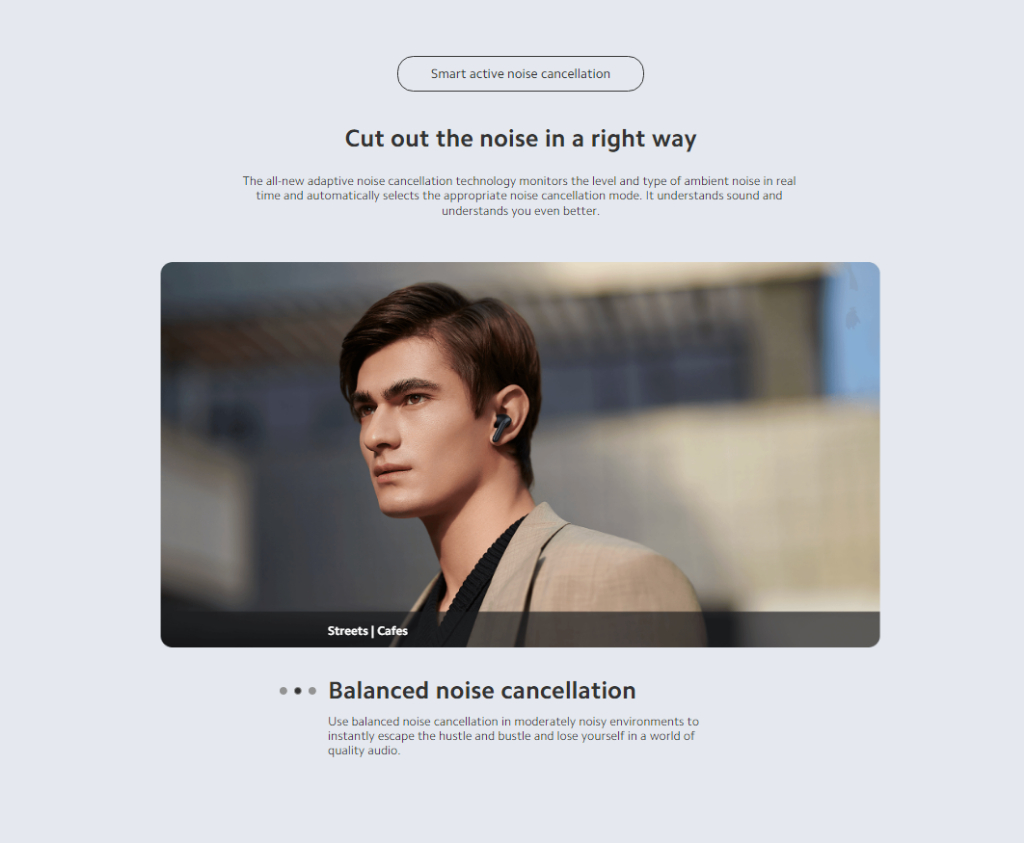Screen dimensions: 1024x843
Task: Click the word Cafes in the caption
Action: pos(392,631)
